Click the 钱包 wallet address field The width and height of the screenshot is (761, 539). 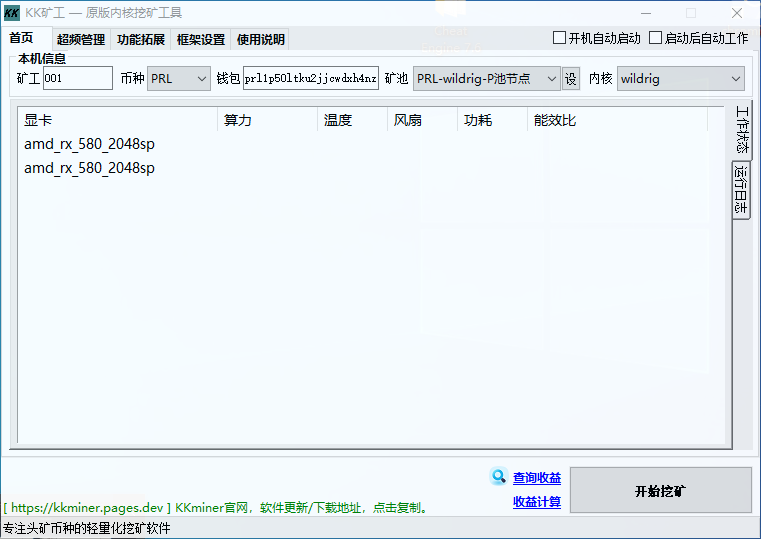[311, 78]
